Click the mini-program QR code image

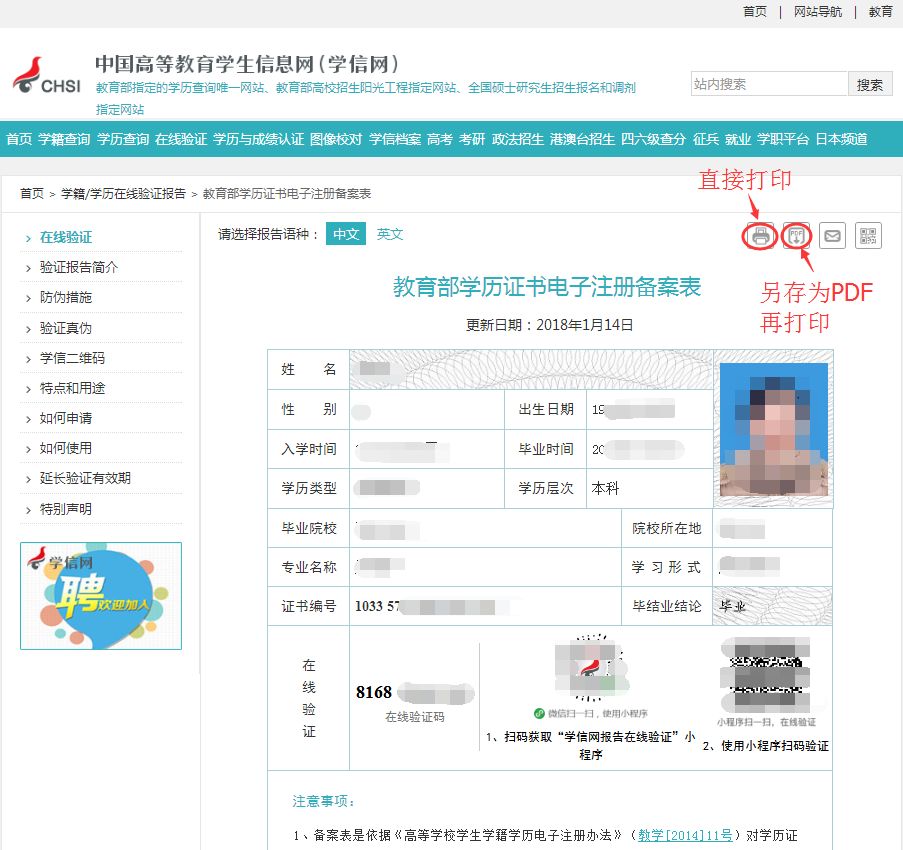tap(590, 669)
